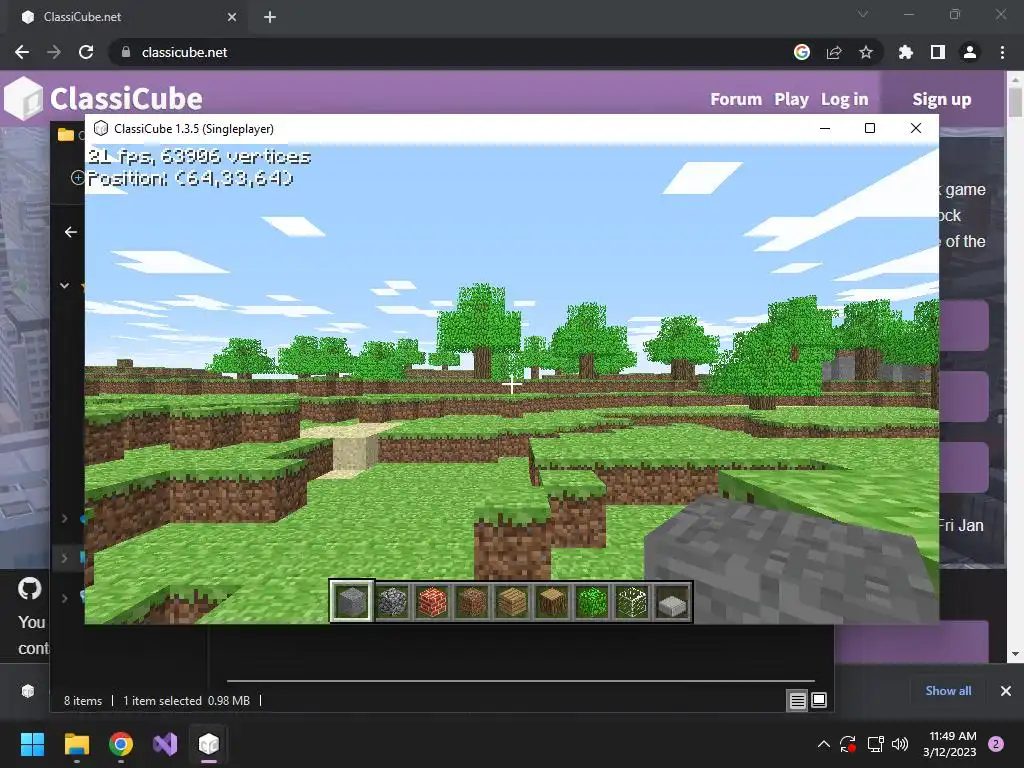Image resolution: width=1024 pixels, height=768 pixels.
Task: Click the ClassiCube cube logo on website
Action: point(24,99)
